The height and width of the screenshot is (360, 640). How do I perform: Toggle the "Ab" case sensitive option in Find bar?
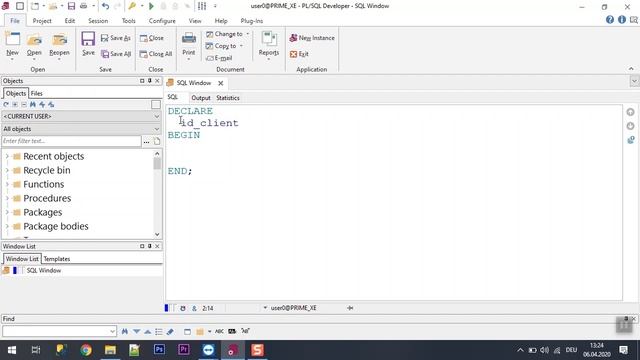(232, 331)
